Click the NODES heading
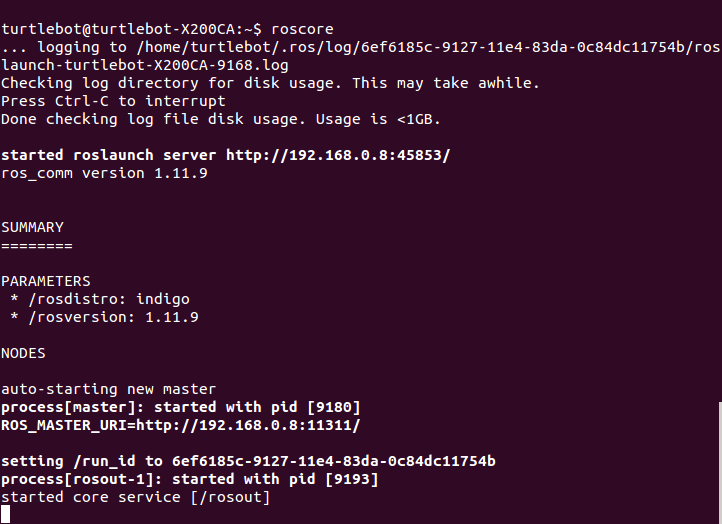The height and width of the screenshot is (524, 722). pos(23,353)
